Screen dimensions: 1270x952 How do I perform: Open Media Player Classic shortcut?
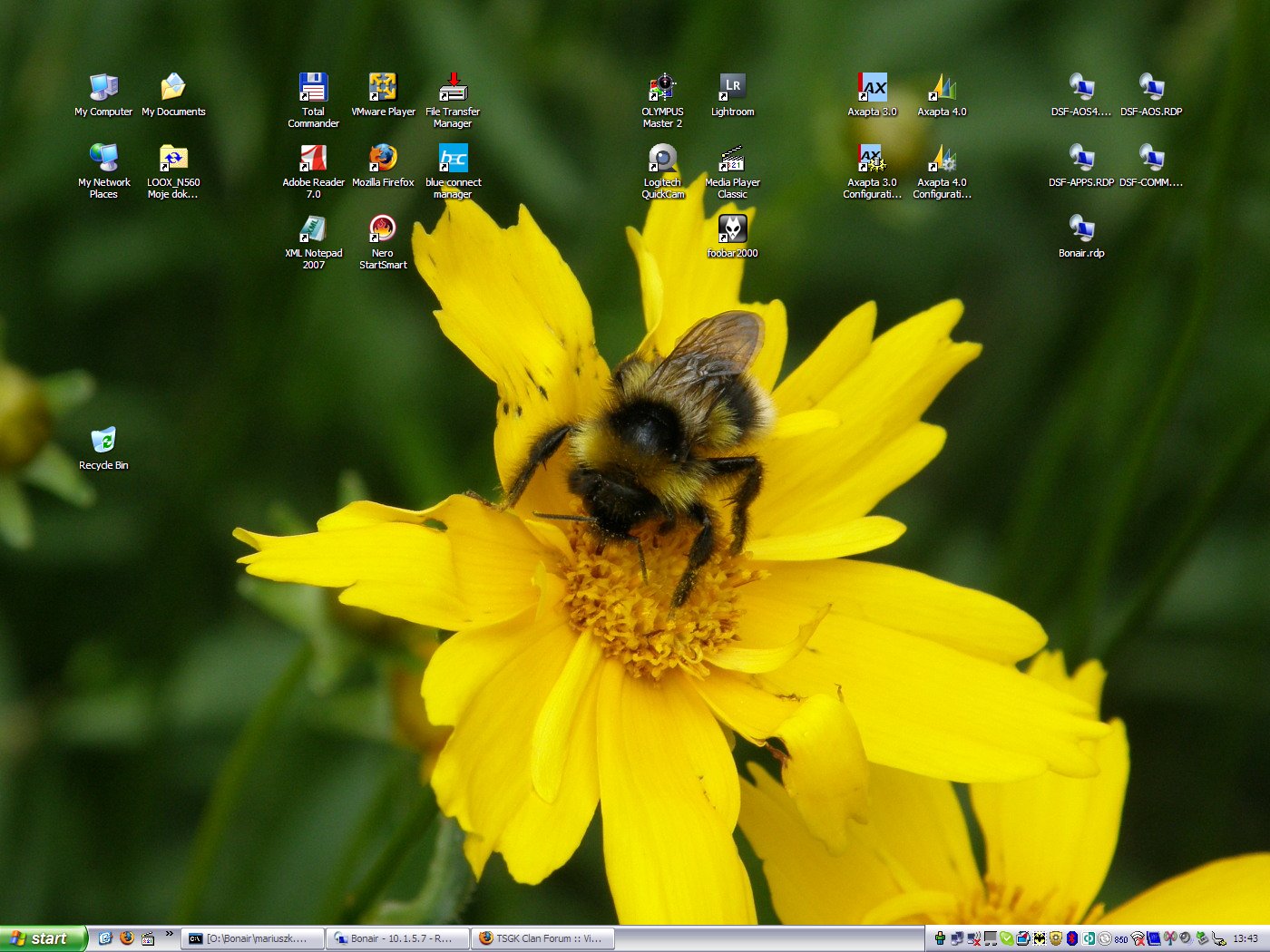pyautogui.click(x=732, y=159)
